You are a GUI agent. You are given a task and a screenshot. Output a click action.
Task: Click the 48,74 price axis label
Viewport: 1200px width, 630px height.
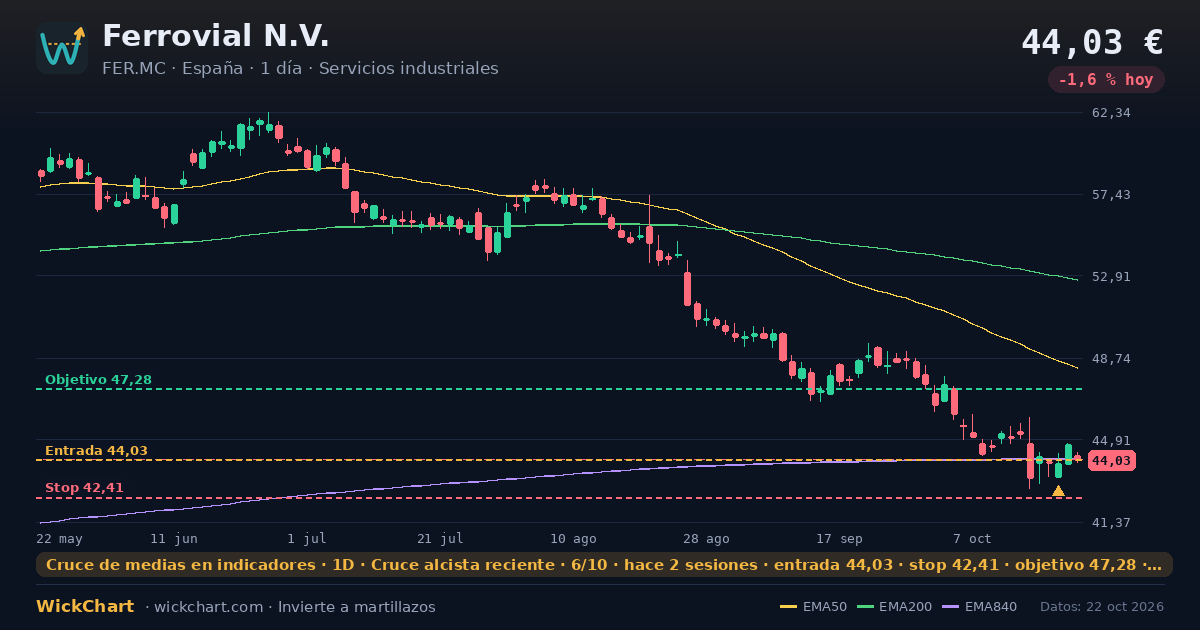pyautogui.click(x=1111, y=358)
